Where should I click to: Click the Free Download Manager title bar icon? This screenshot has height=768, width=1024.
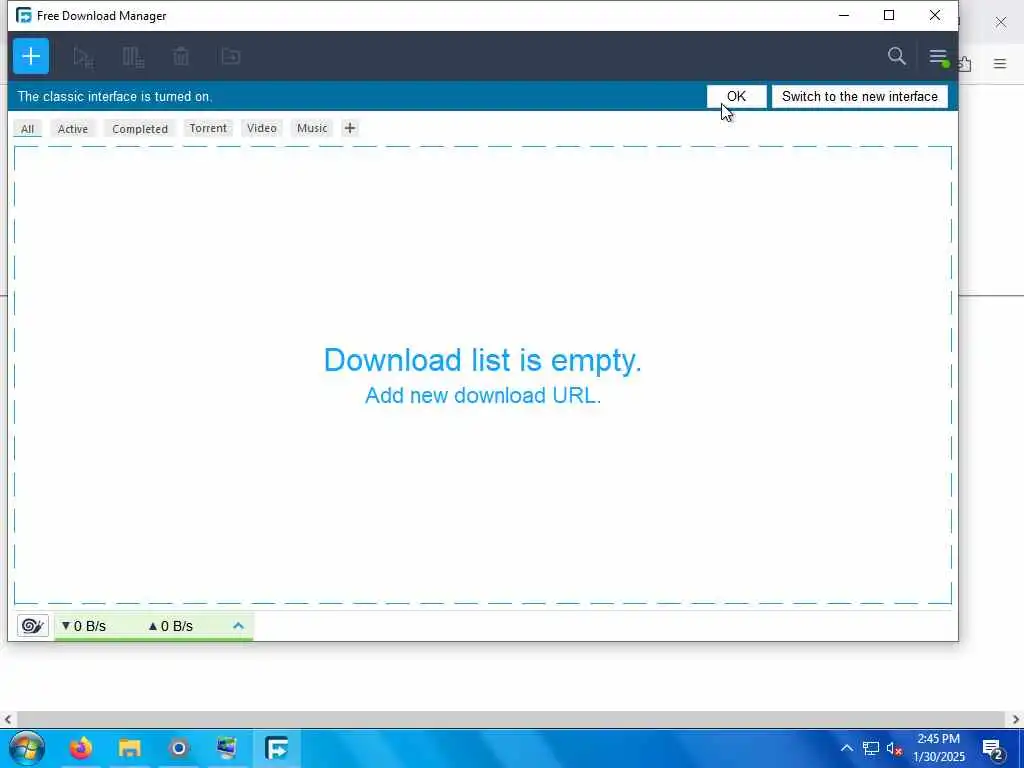24,15
